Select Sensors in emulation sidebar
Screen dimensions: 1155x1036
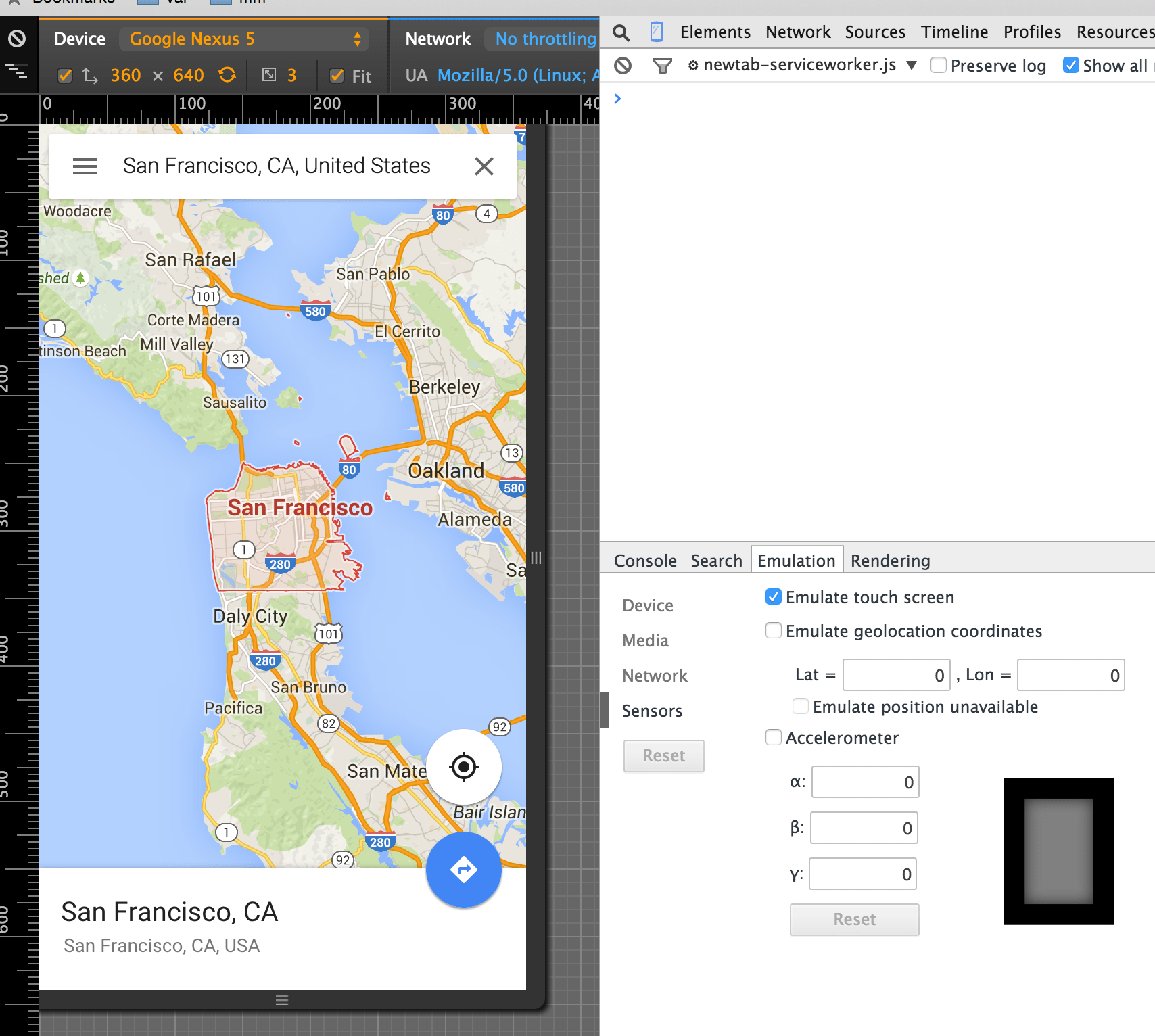click(x=652, y=711)
